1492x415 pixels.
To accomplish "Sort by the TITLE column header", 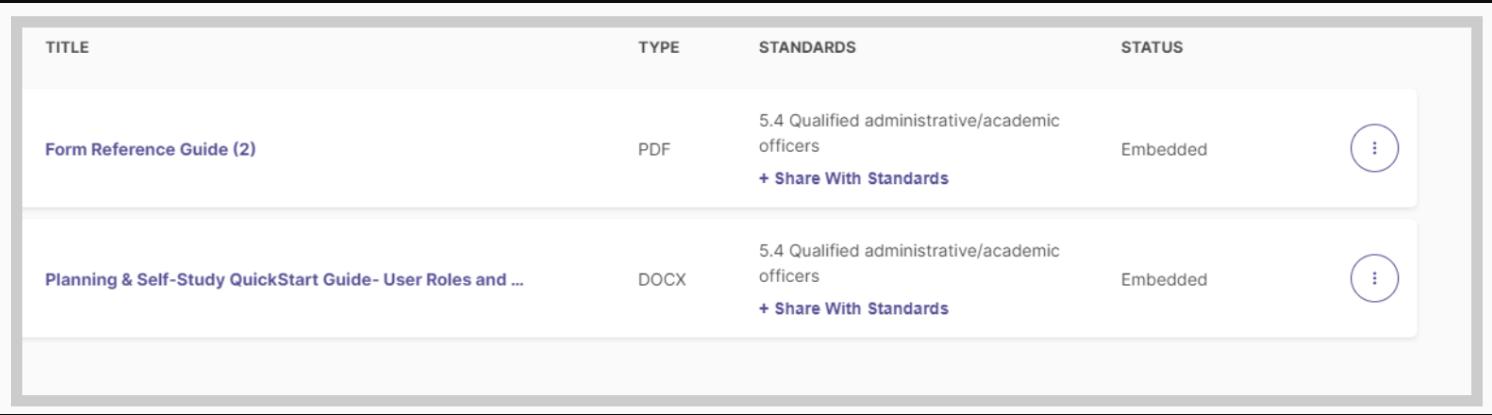I will [x=67, y=47].
